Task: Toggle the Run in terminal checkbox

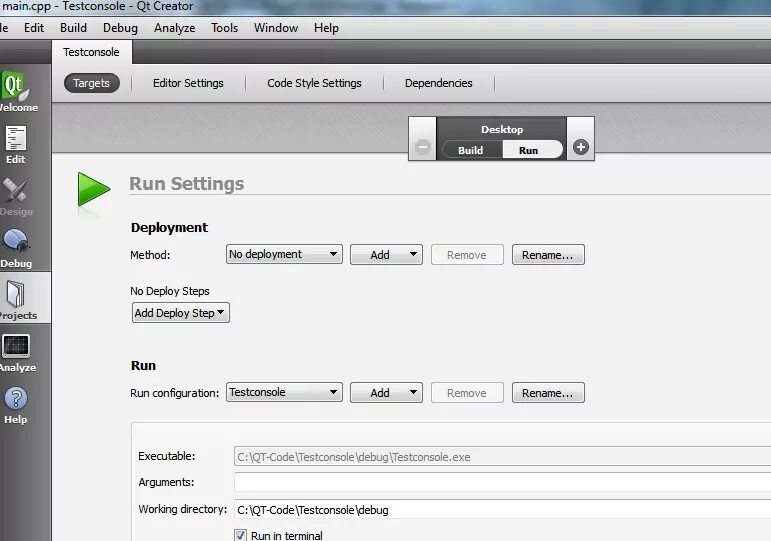Action: point(240,535)
